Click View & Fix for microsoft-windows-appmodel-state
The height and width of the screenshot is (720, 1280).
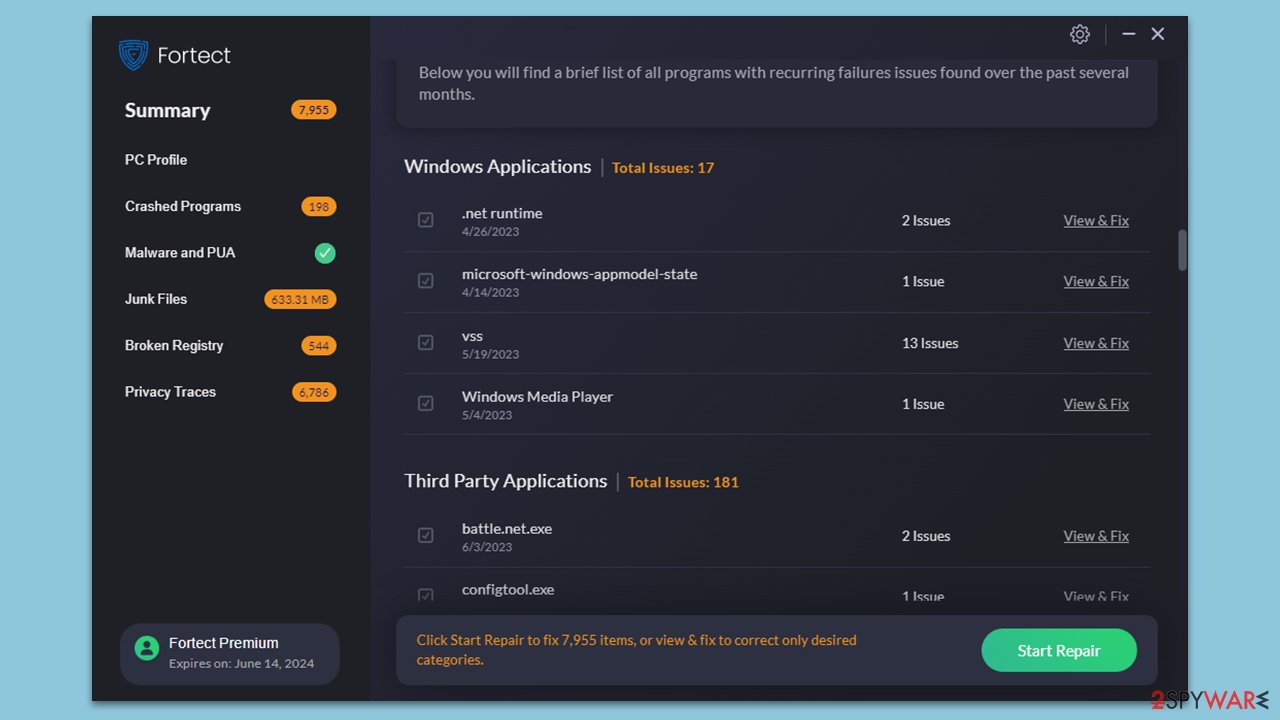pos(1096,281)
